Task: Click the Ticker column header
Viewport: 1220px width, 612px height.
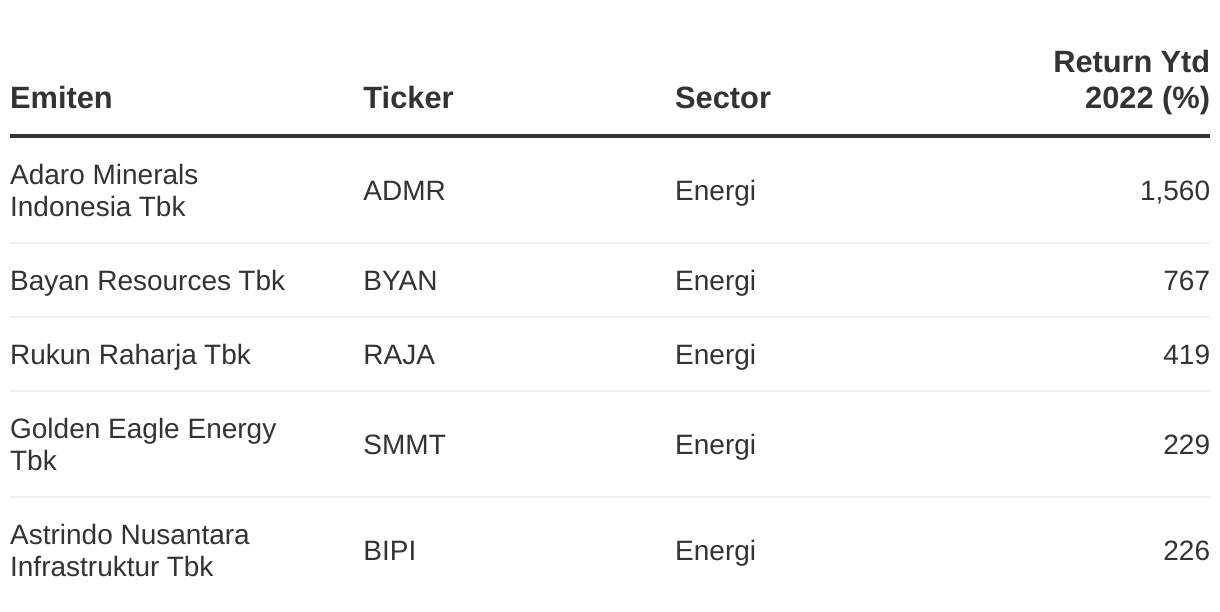Action: (408, 98)
